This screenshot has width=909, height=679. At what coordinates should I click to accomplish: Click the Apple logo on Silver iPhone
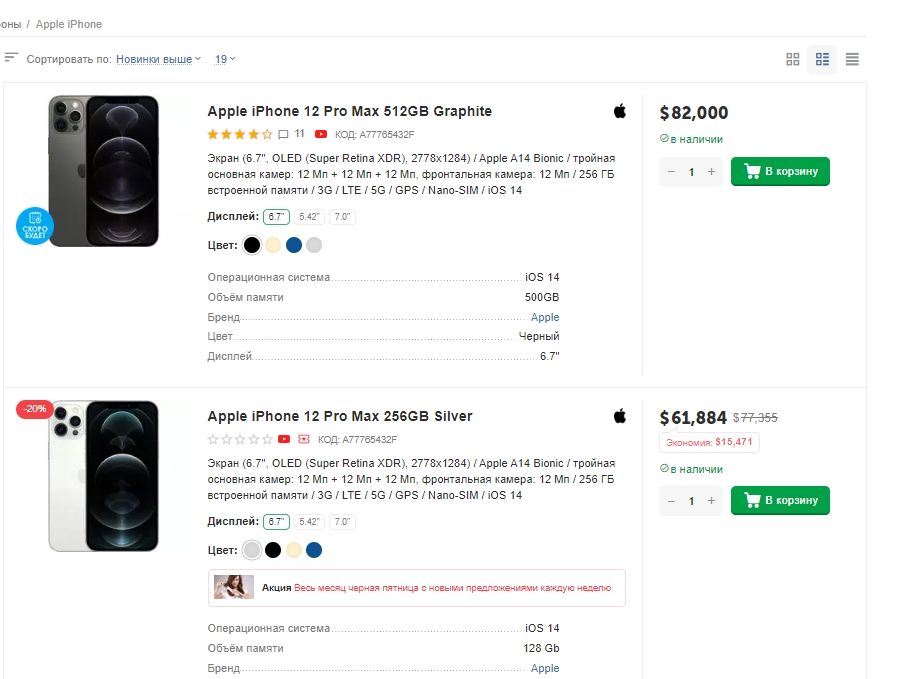click(x=620, y=416)
